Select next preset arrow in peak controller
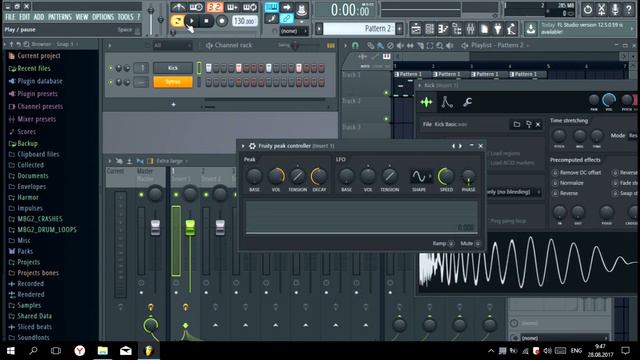Screen dimensions: 640x360 [x=461, y=146]
